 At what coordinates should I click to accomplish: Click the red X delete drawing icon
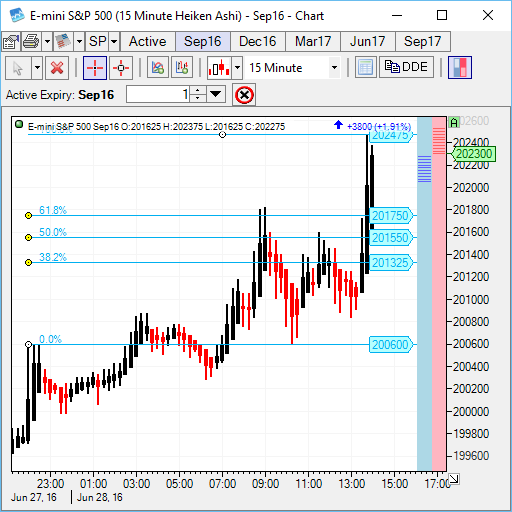coord(57,68)
